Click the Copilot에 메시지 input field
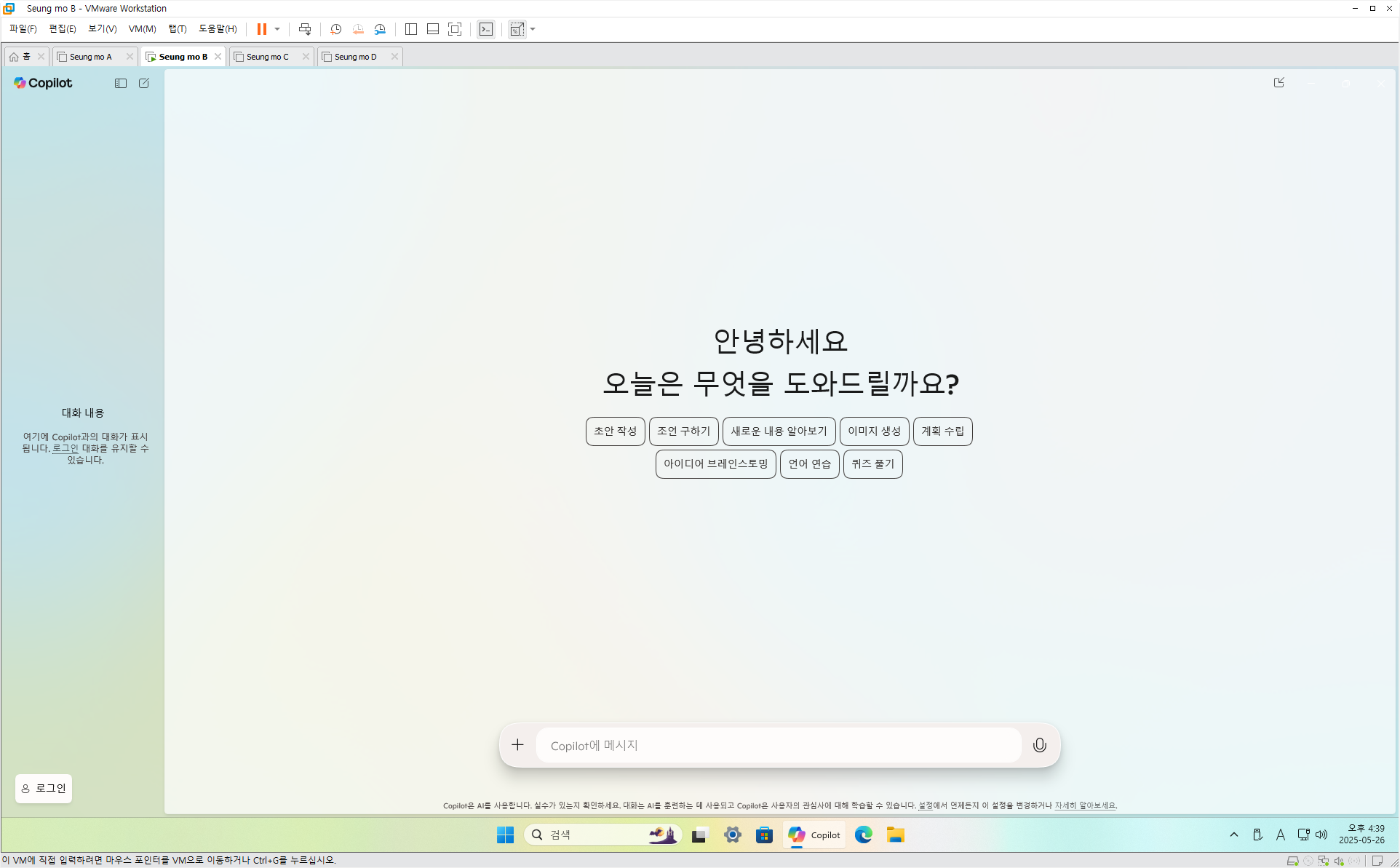This screenshot has height=868, width=1400. pyautogui.click(x=779, y=745)
